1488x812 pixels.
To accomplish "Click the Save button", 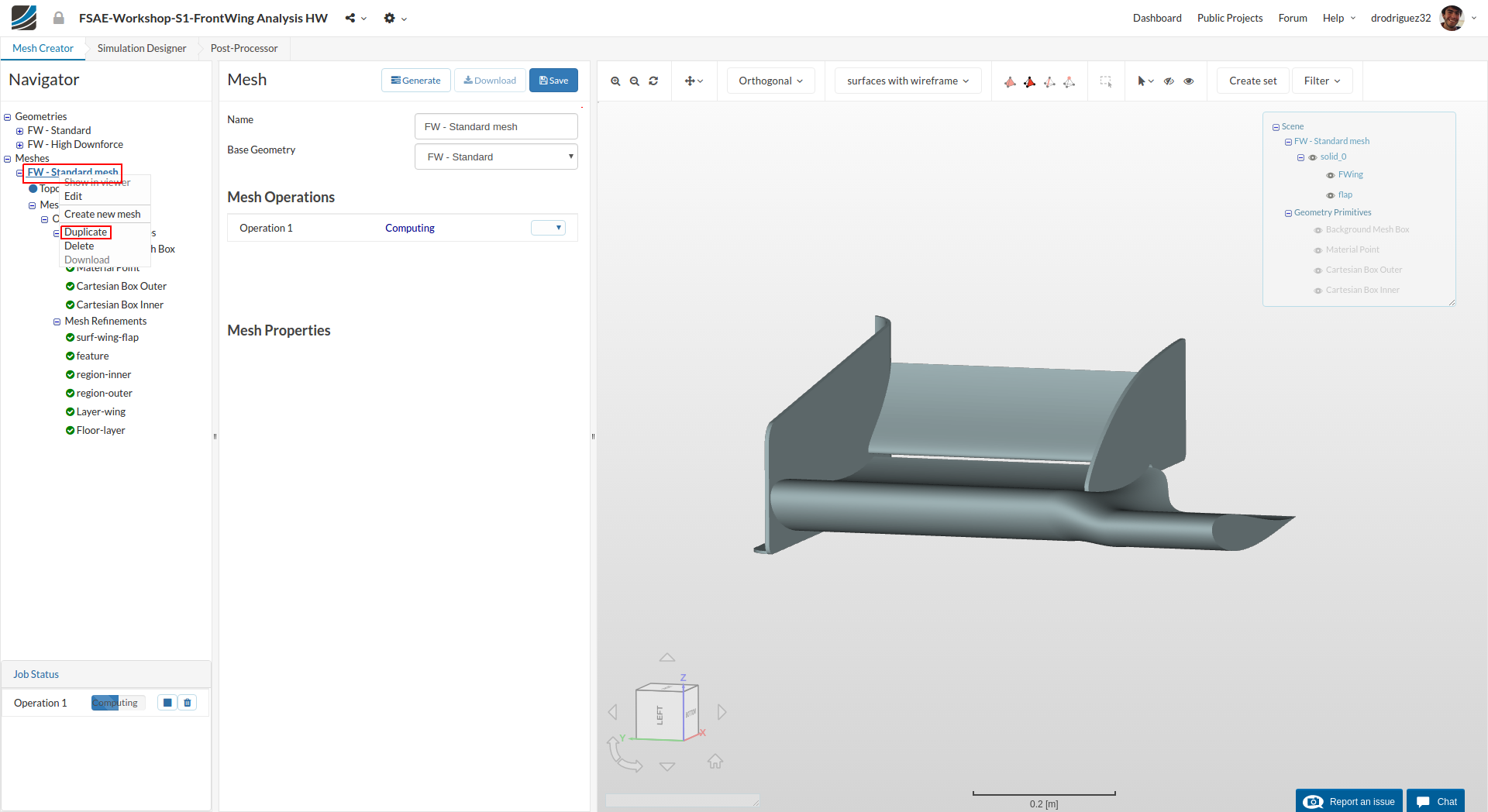I will point(553,81).
